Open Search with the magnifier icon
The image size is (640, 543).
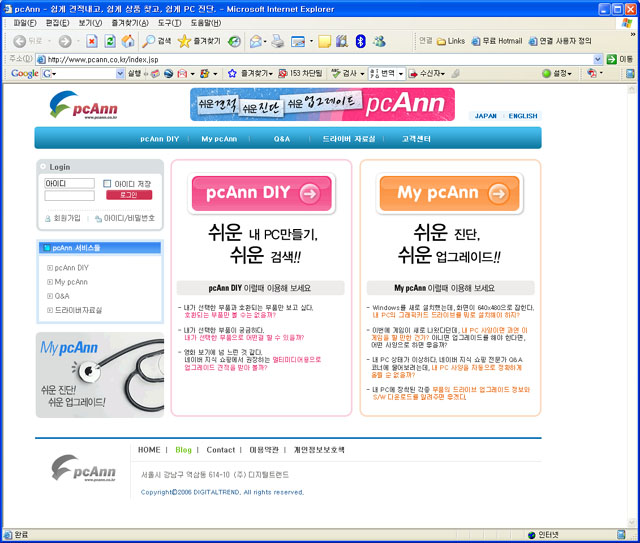(x=157, y=41)
